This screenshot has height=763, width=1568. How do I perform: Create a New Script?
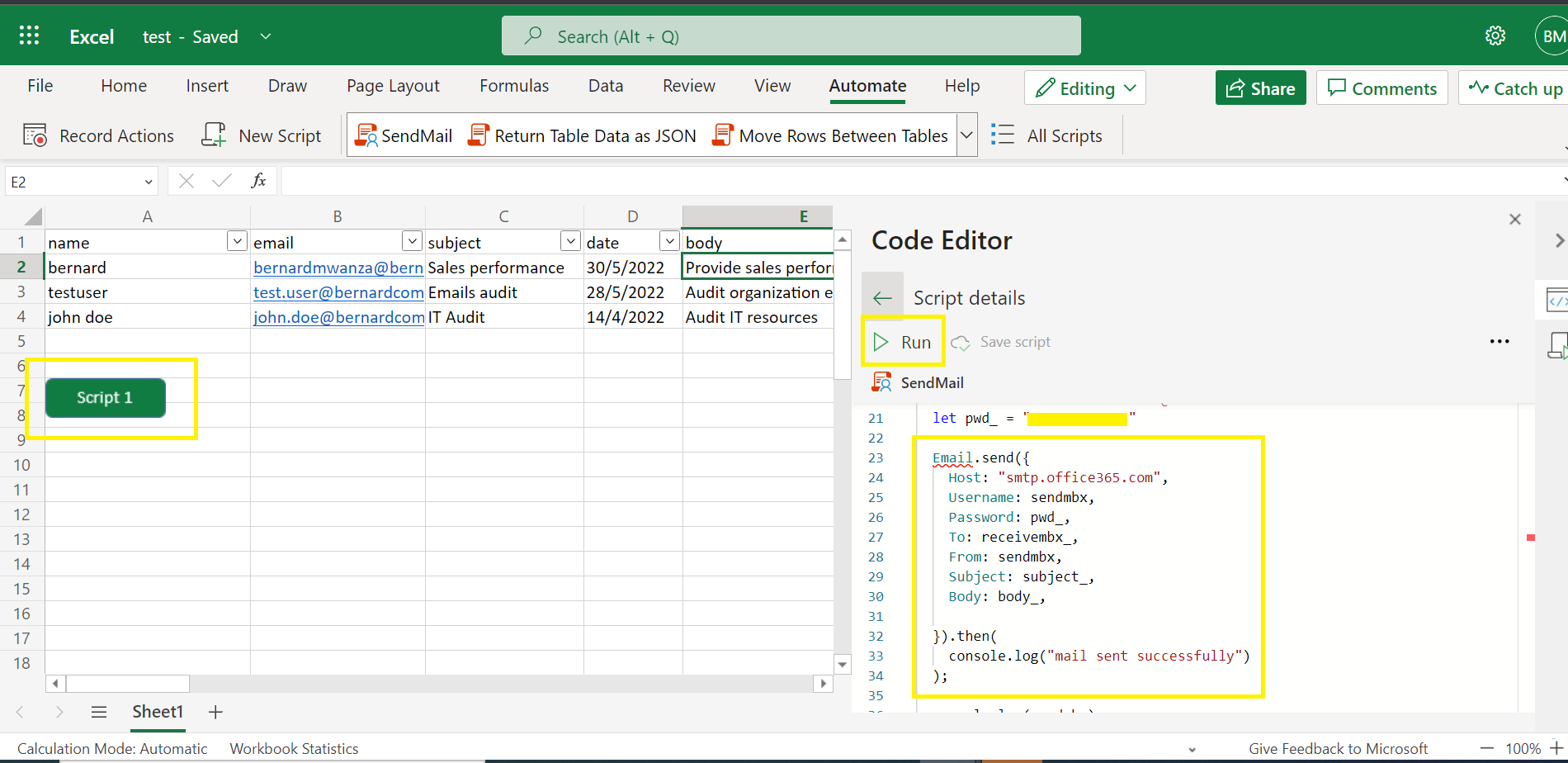262,135
